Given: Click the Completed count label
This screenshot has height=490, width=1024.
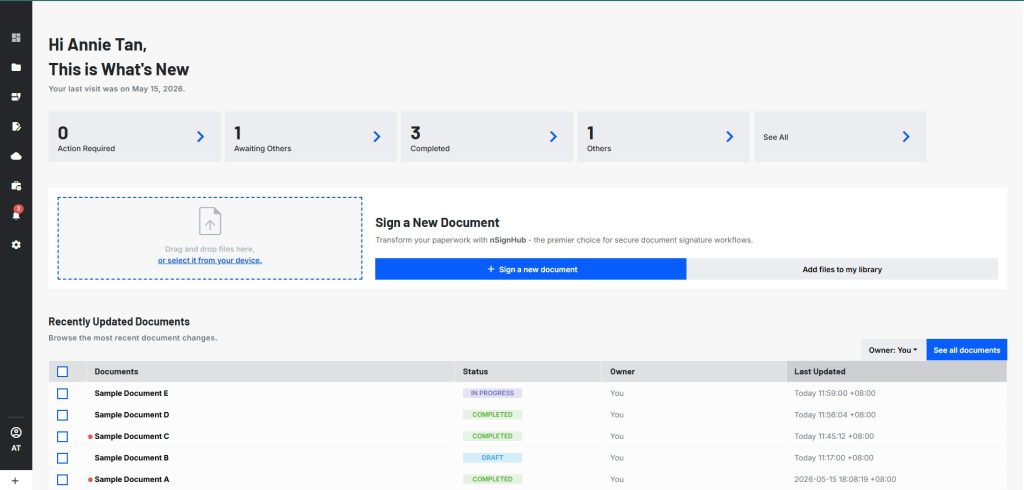Looking at the screenshot, I should pyautogui.click(x=430, y=149).
